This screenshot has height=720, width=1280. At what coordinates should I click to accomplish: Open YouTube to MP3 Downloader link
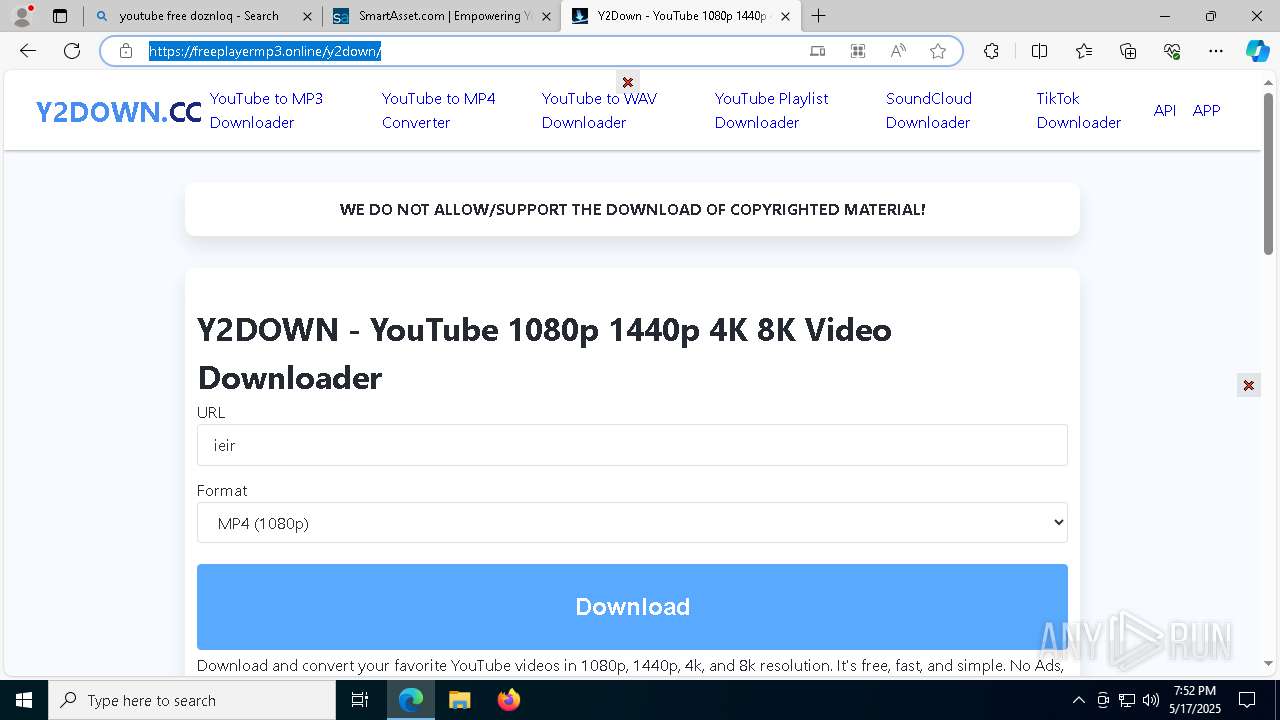click(266, 110)
